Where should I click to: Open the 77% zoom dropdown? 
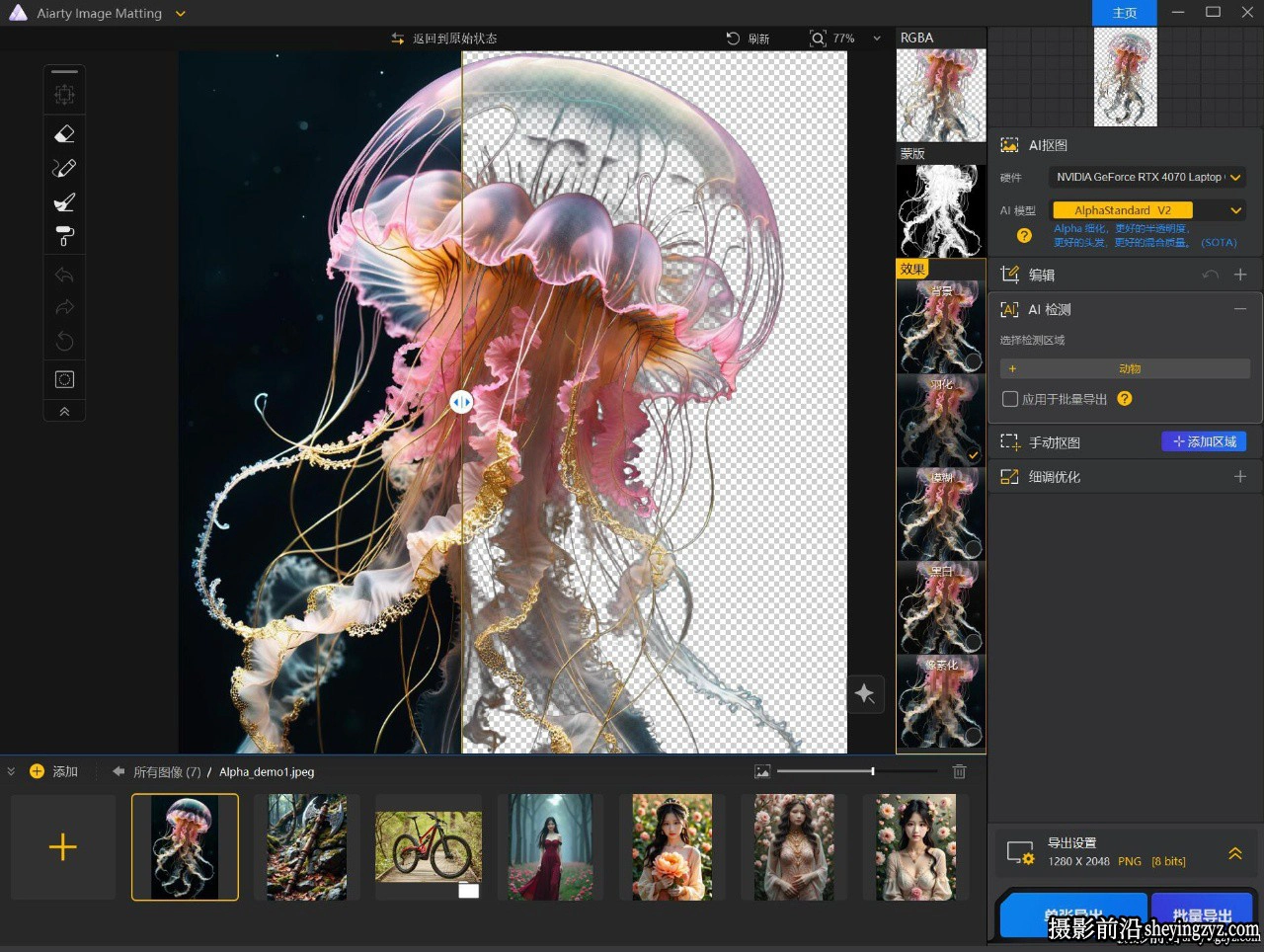coord(877,39)
